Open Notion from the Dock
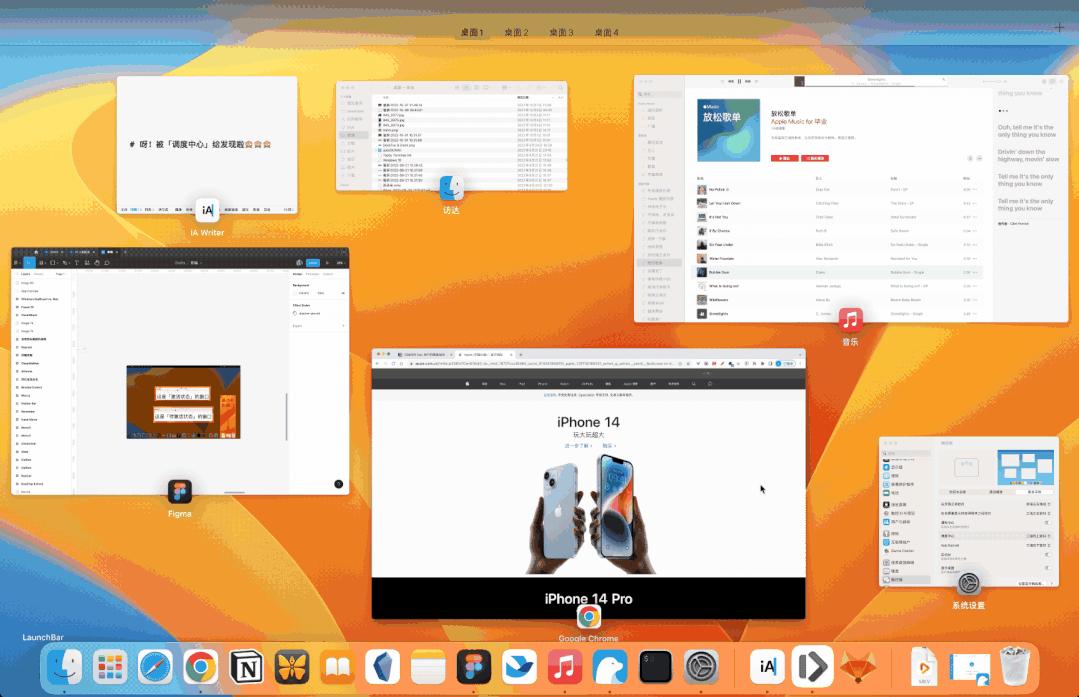1079x697 pixels. (246, 667)
